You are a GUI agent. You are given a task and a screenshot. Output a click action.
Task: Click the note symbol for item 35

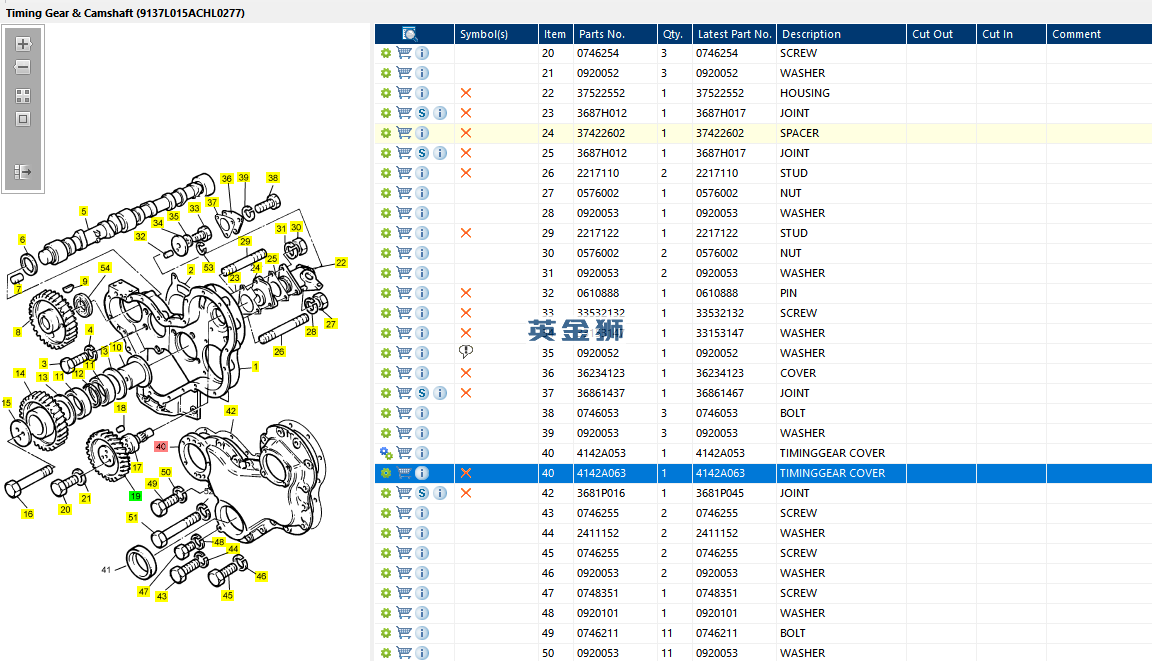(x=465, y=352)
